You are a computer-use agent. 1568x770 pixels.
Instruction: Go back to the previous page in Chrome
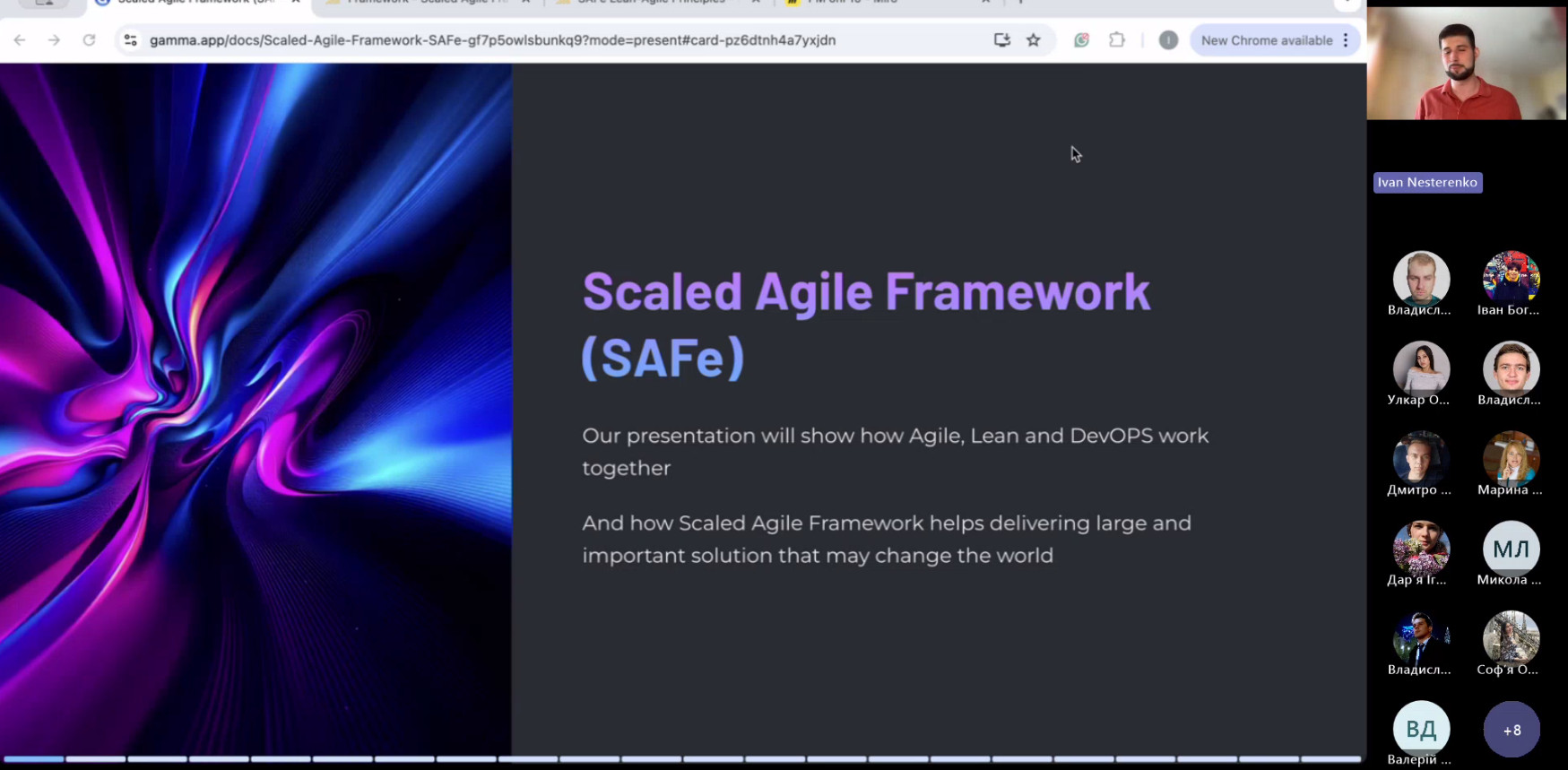pyautogui.click(x=20, y=40)
